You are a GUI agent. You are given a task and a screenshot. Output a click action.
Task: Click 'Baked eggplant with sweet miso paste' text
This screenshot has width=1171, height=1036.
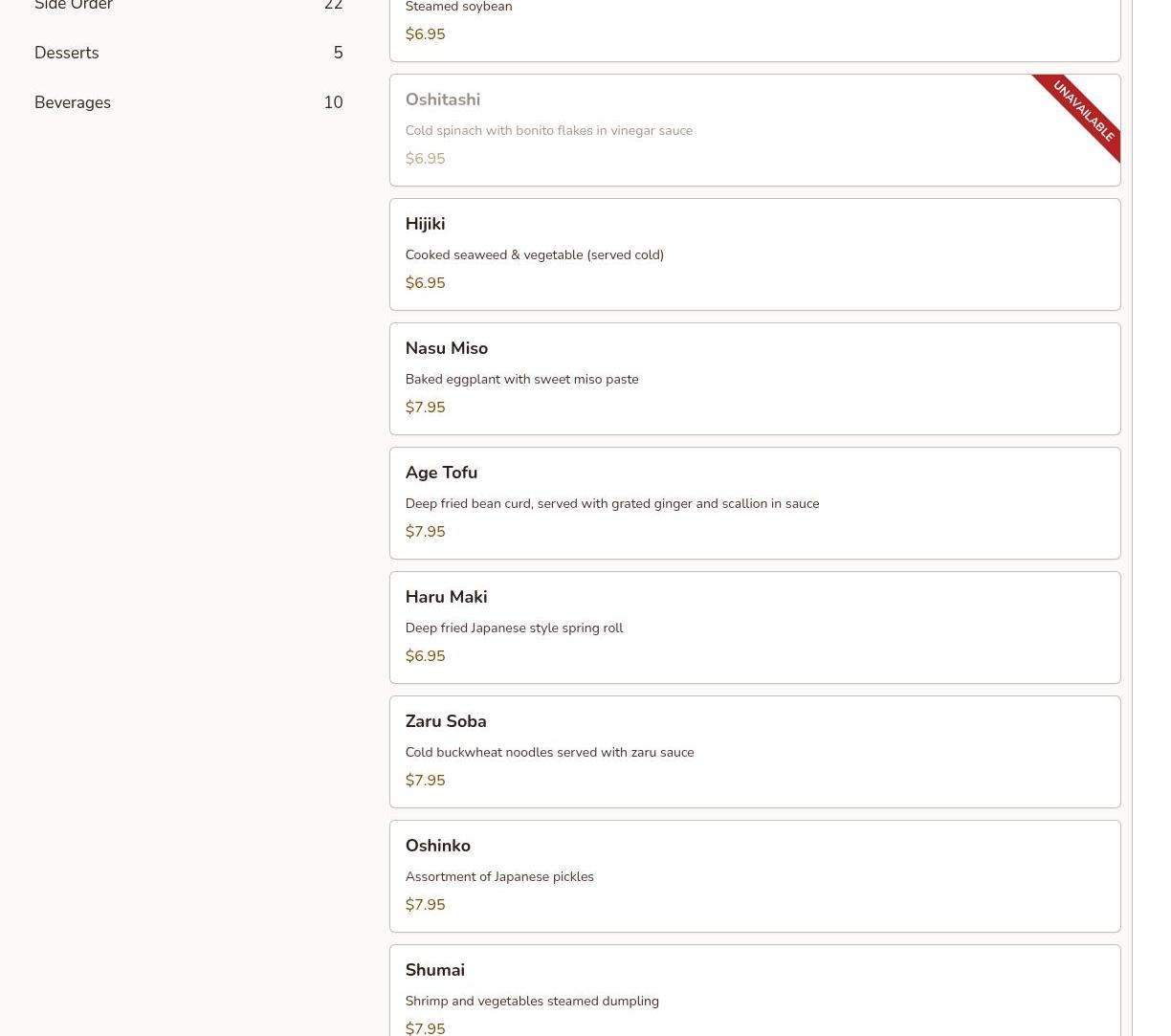click(x=521, y=379)
